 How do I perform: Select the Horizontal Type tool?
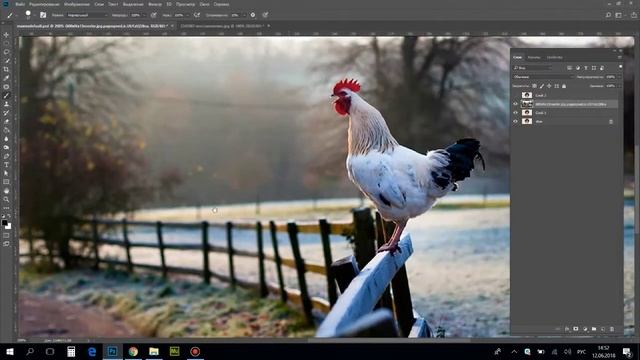pos(6,165)
